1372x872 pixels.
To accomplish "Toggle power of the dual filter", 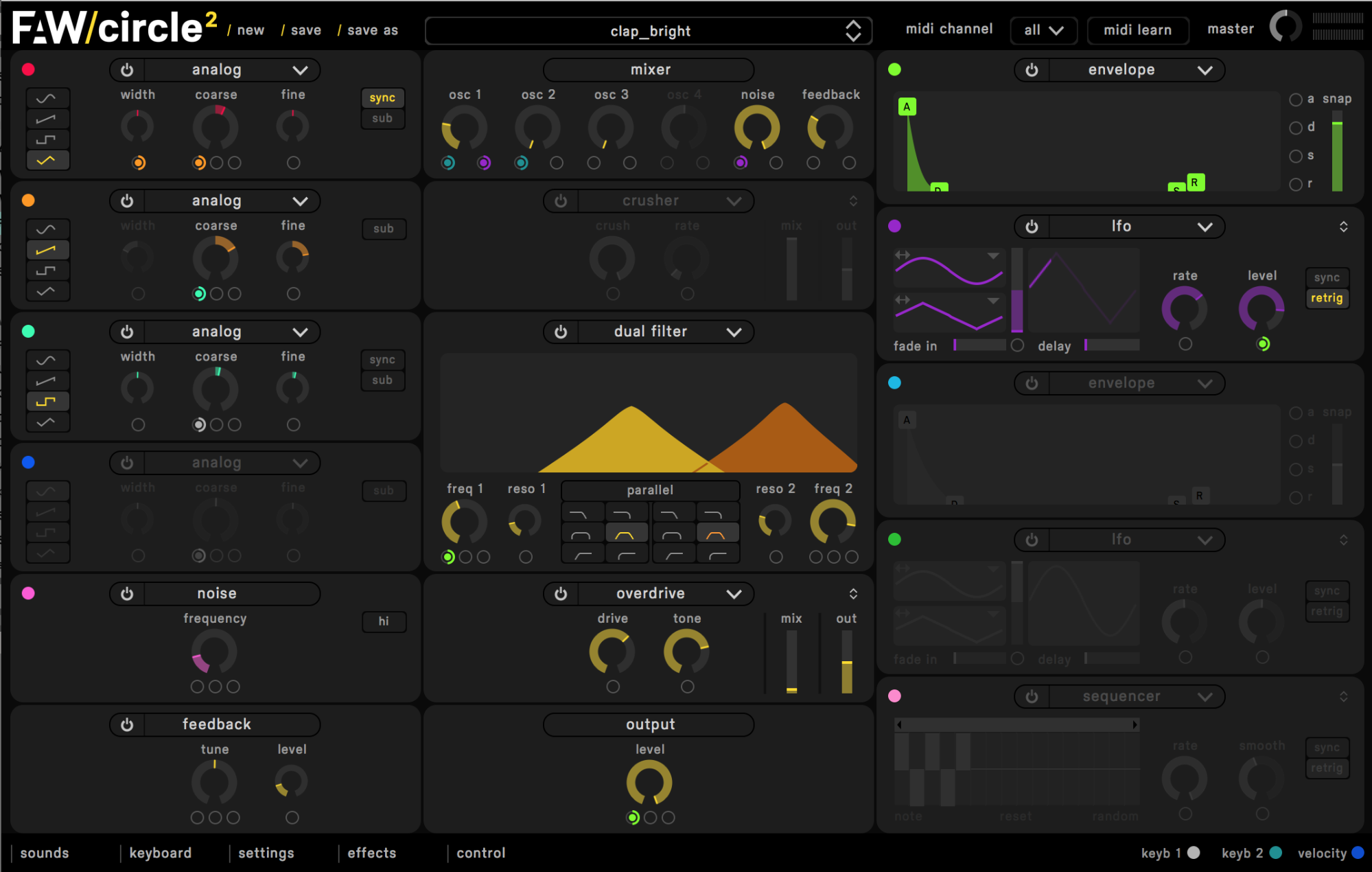I will (561, 332).
